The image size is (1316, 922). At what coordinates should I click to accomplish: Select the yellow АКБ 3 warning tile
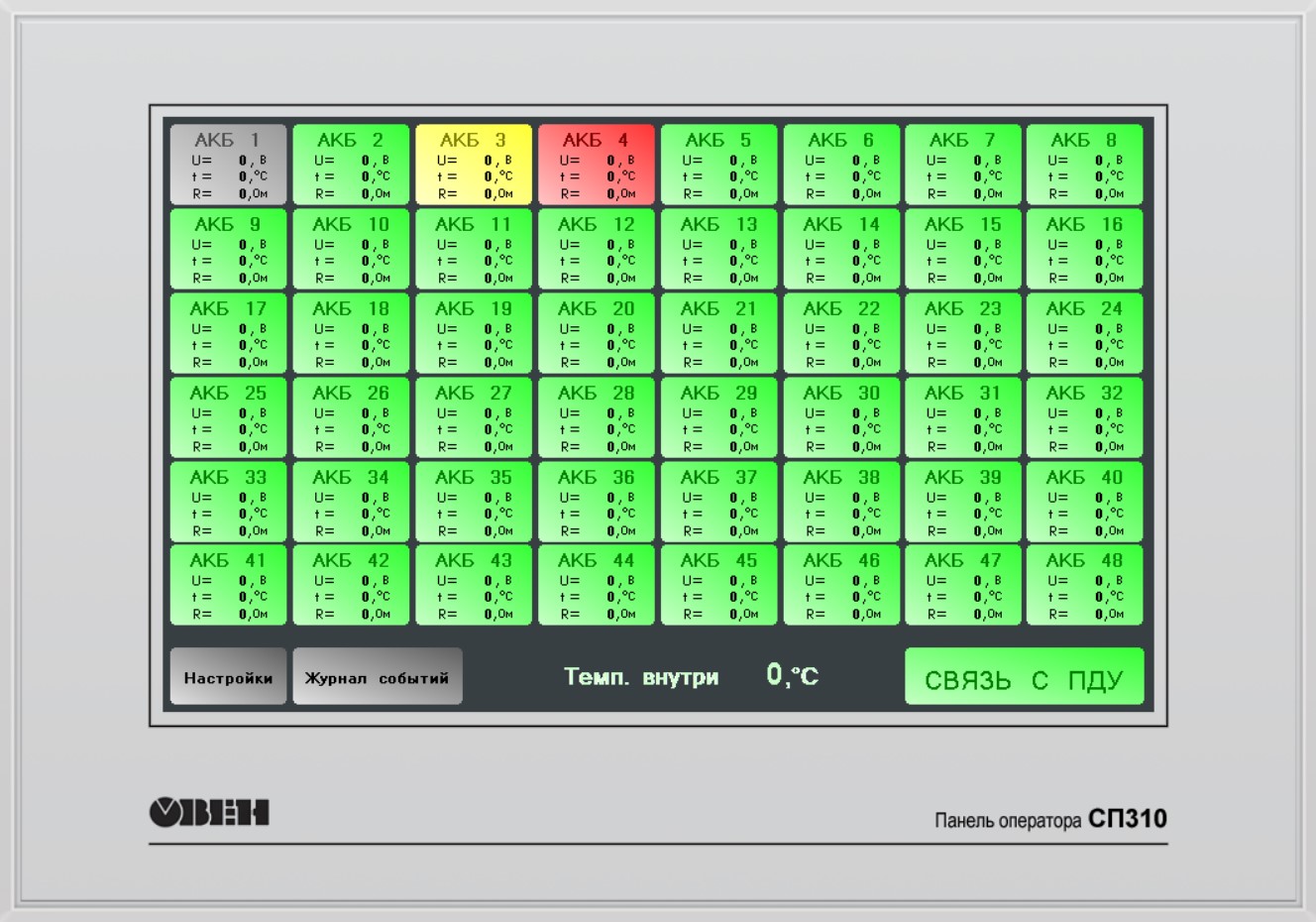tap(474, 165)
